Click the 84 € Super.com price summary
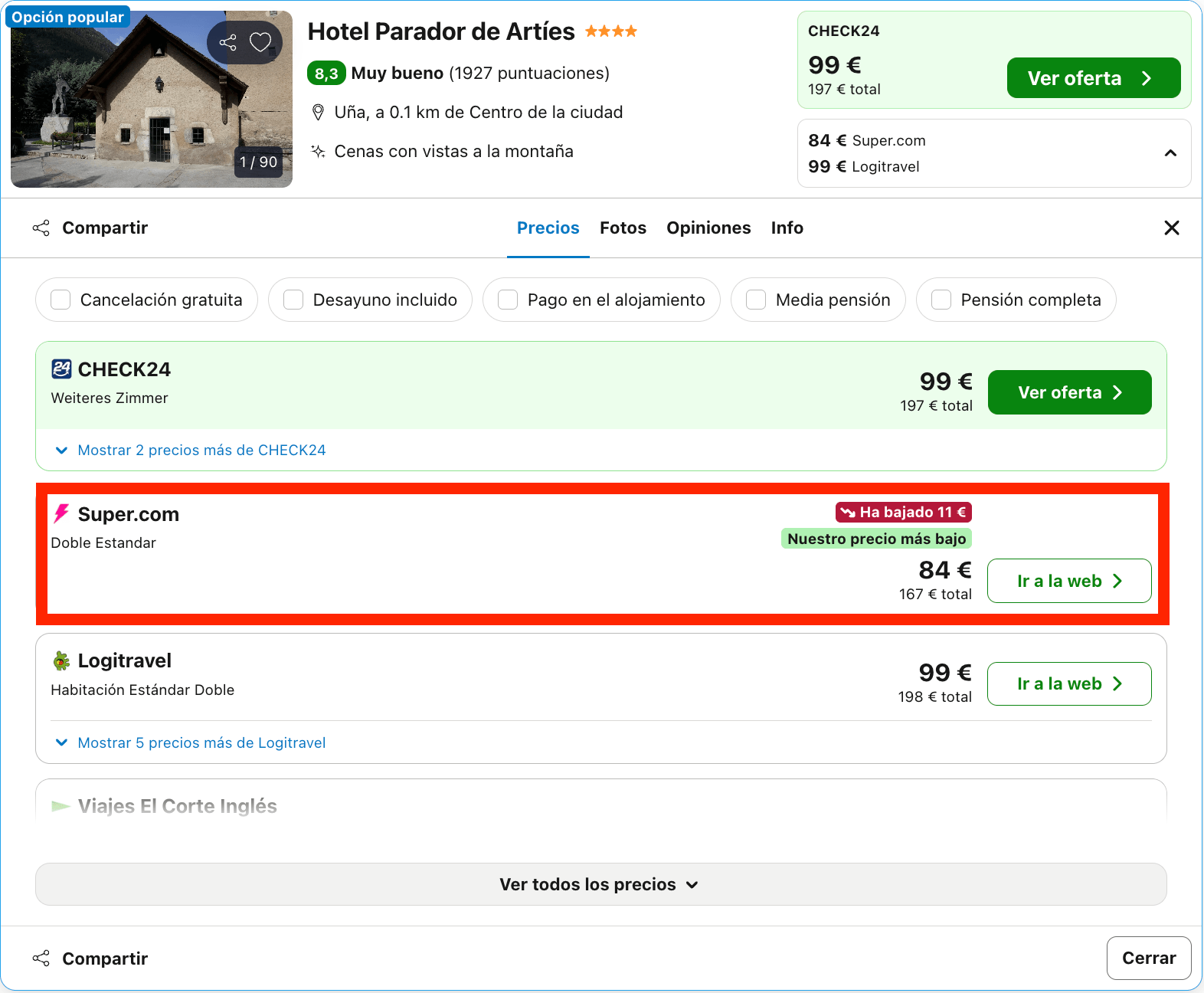1204x993 pixels. (x=867, y=140)
